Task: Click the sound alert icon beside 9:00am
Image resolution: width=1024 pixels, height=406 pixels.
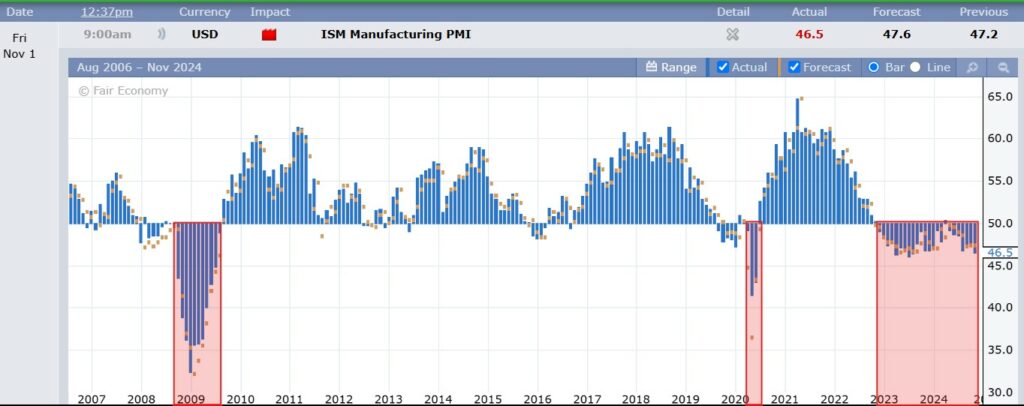Action: (160, 35)
